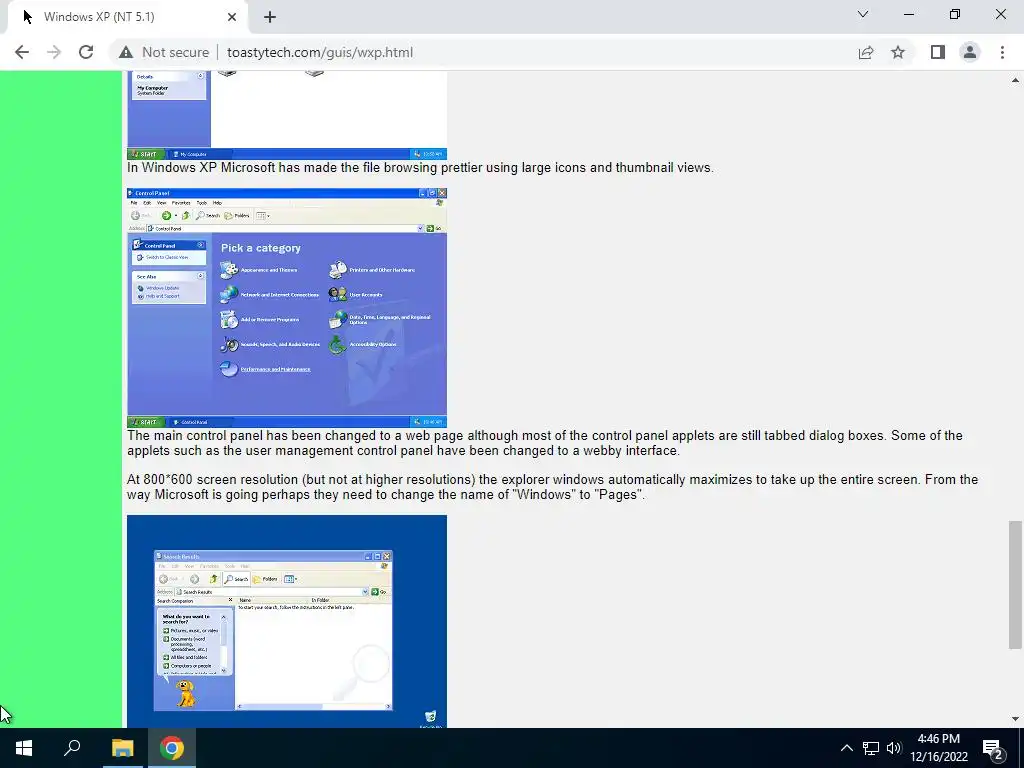Click the Chrome taskbar icon

[x=172, y=748]
